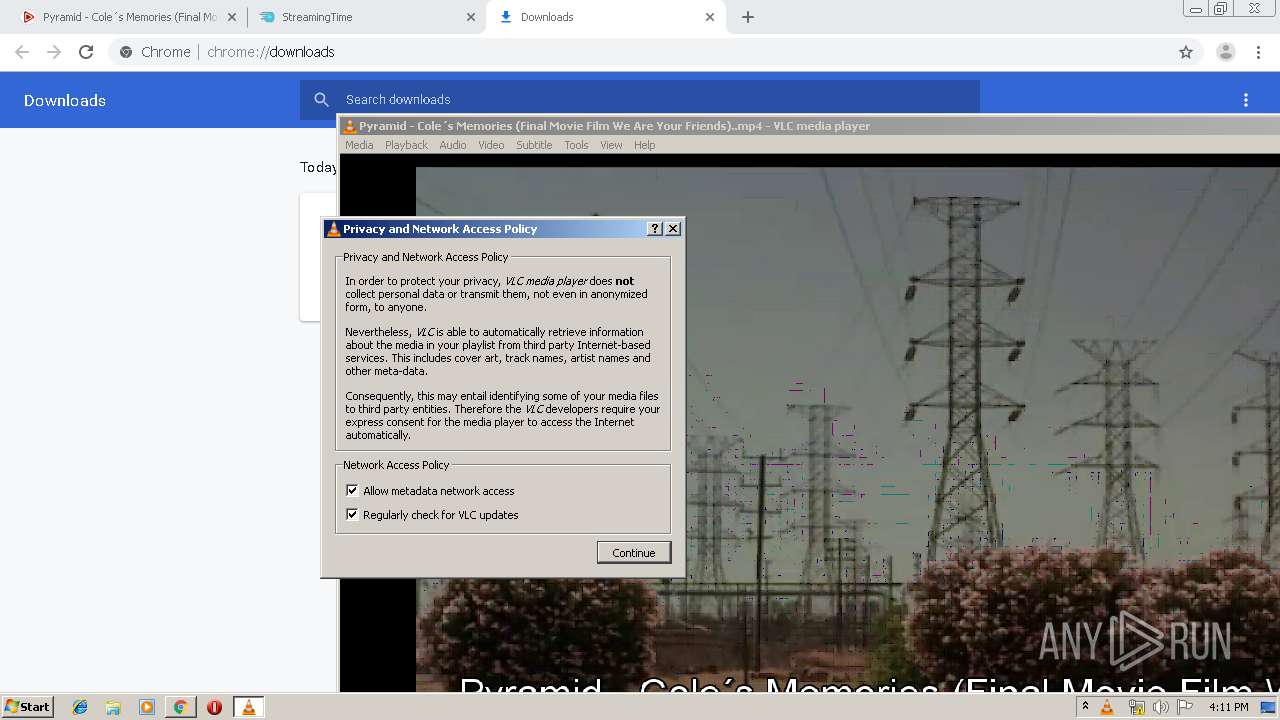
Task: Open the volume tray icon
Action: click(x=1160, y=707)
